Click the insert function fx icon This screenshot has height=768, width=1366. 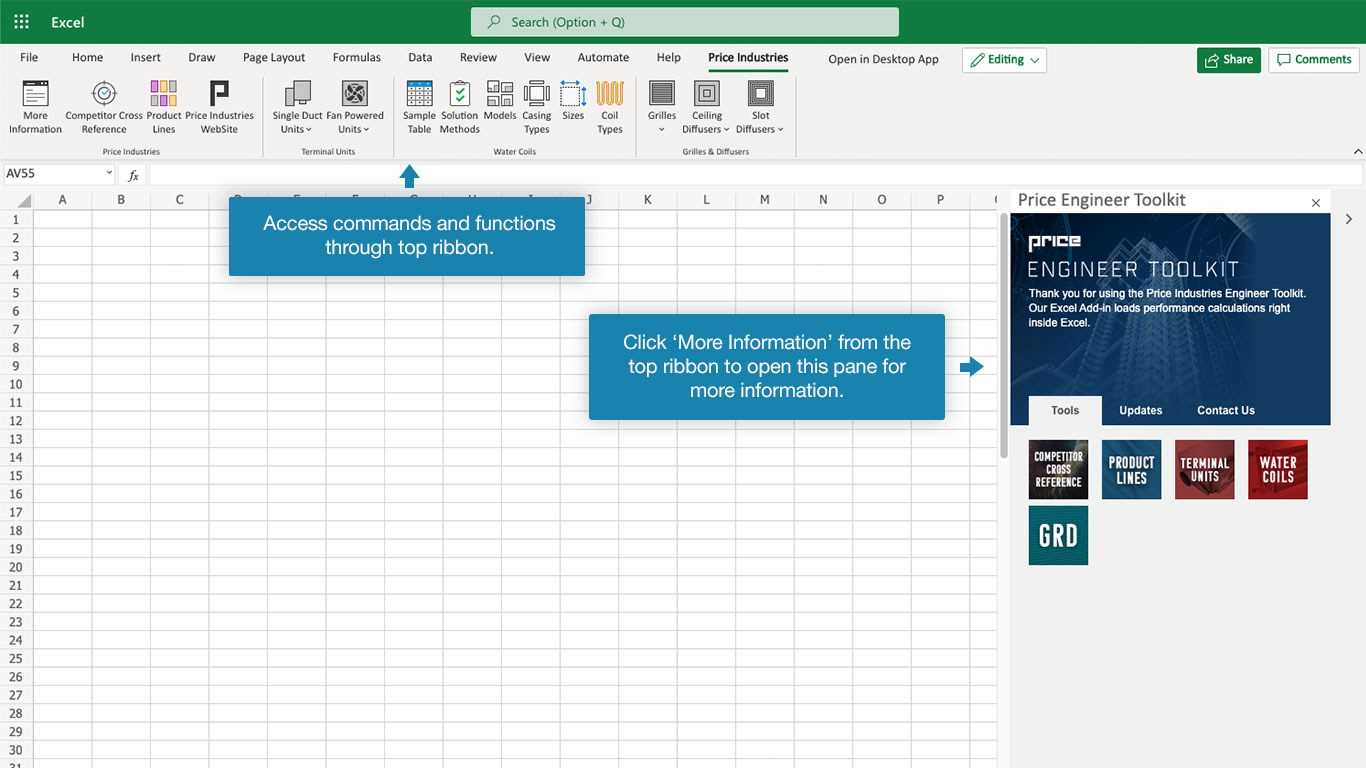coord(133,175)
